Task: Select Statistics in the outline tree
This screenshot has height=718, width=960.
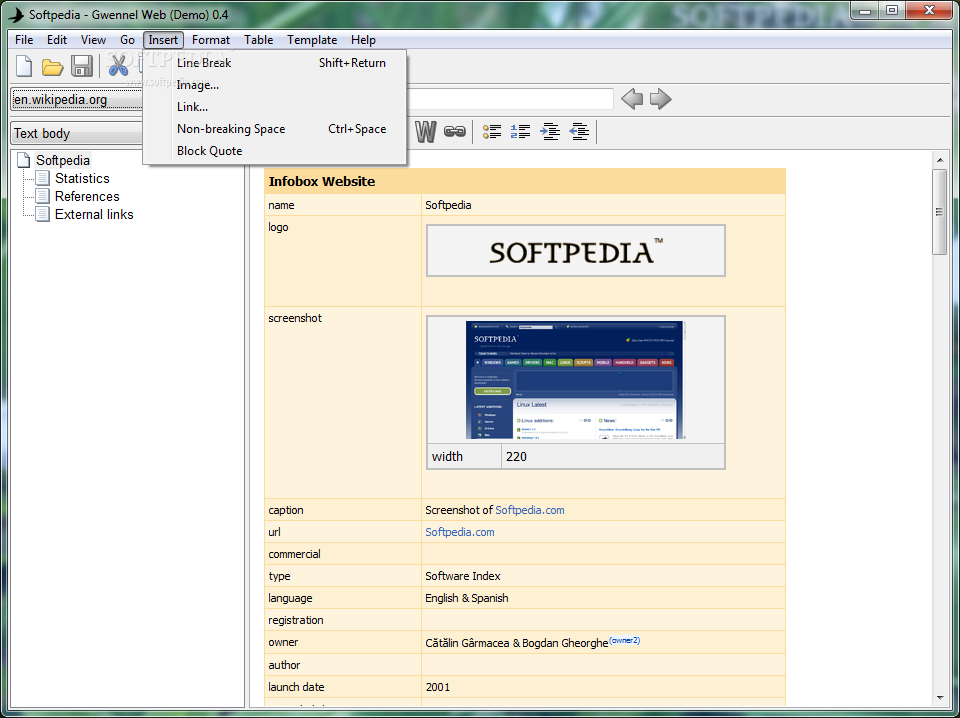Action: pyautogui.click(x=82, y=178)
